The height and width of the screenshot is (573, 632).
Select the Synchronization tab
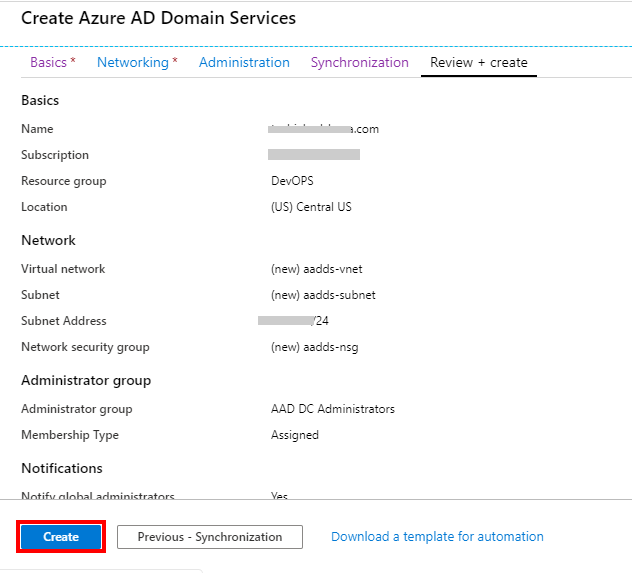point(359,62)
